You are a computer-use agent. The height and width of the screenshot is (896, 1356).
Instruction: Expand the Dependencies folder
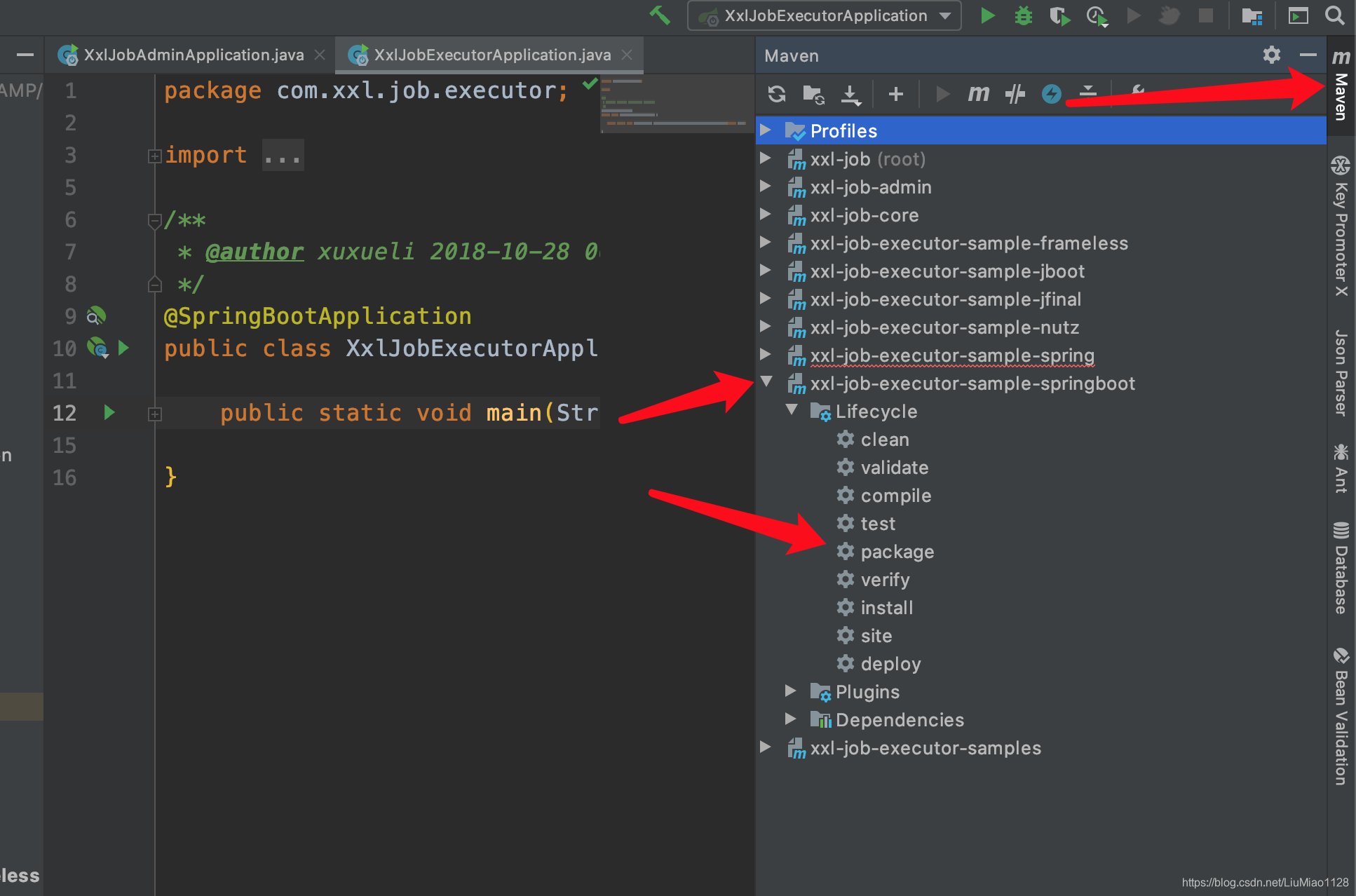pyautogui.click(x=790, y=719)
